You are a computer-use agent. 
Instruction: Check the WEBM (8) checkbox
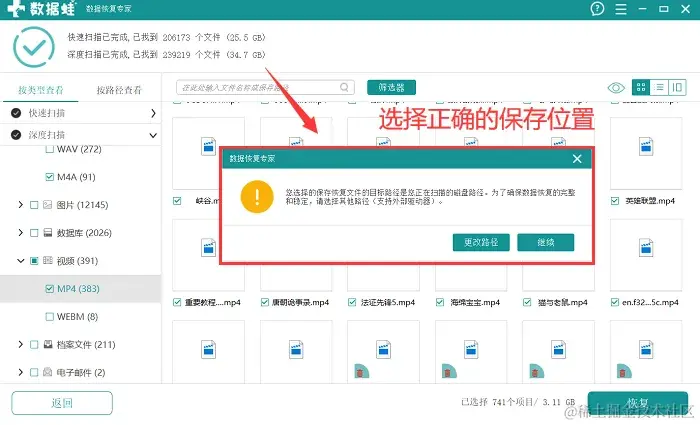point(50,317)
